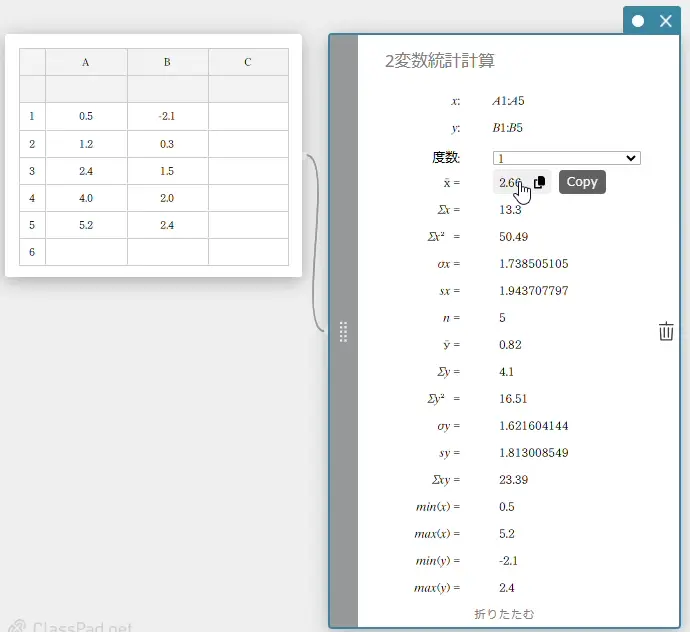Select row 1 header

(32, 116)
